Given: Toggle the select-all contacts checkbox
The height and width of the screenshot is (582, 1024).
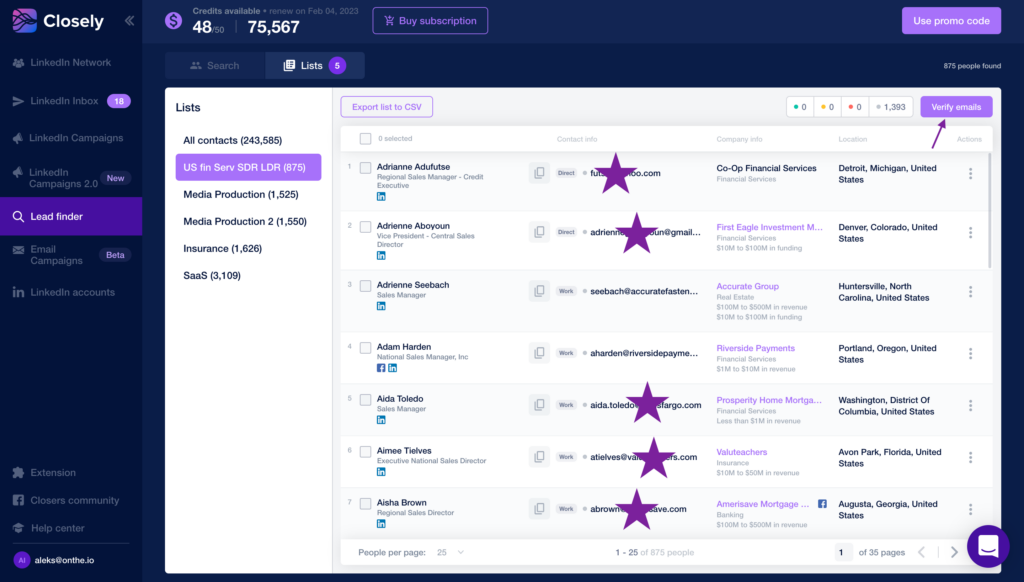Looking at the screenshot, I should [365, 139].
